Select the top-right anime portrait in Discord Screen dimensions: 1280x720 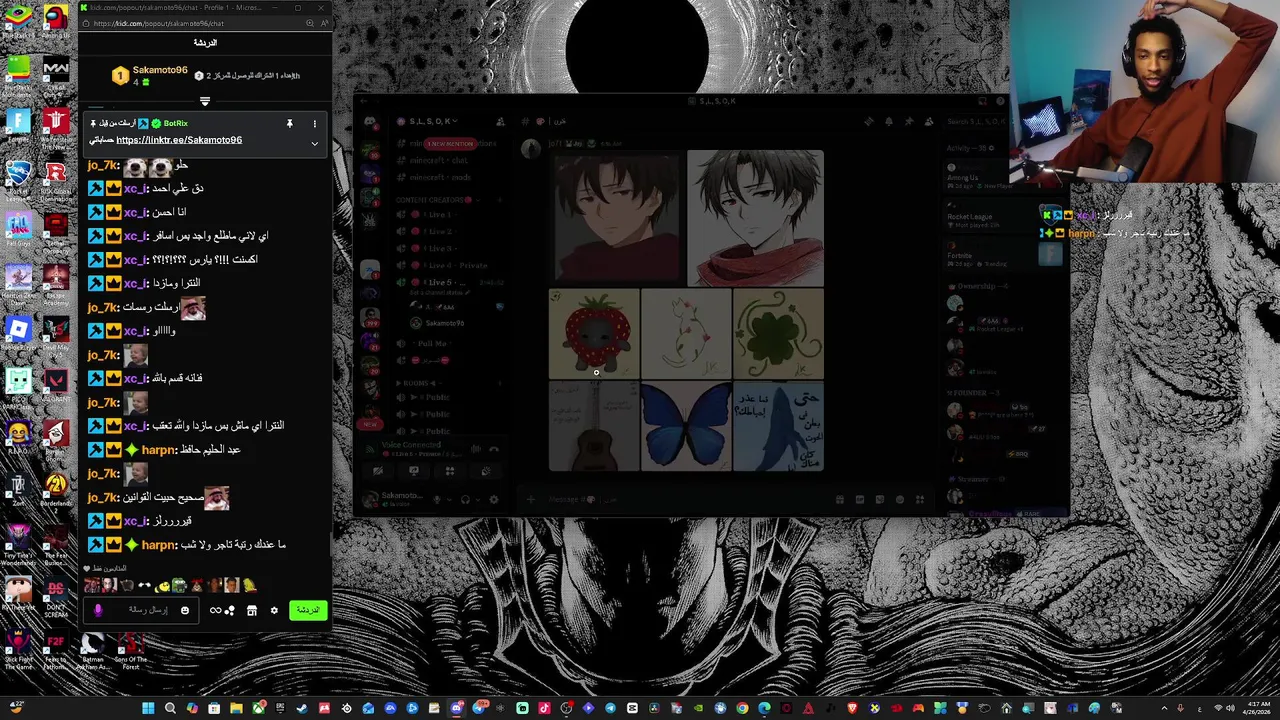755,219
